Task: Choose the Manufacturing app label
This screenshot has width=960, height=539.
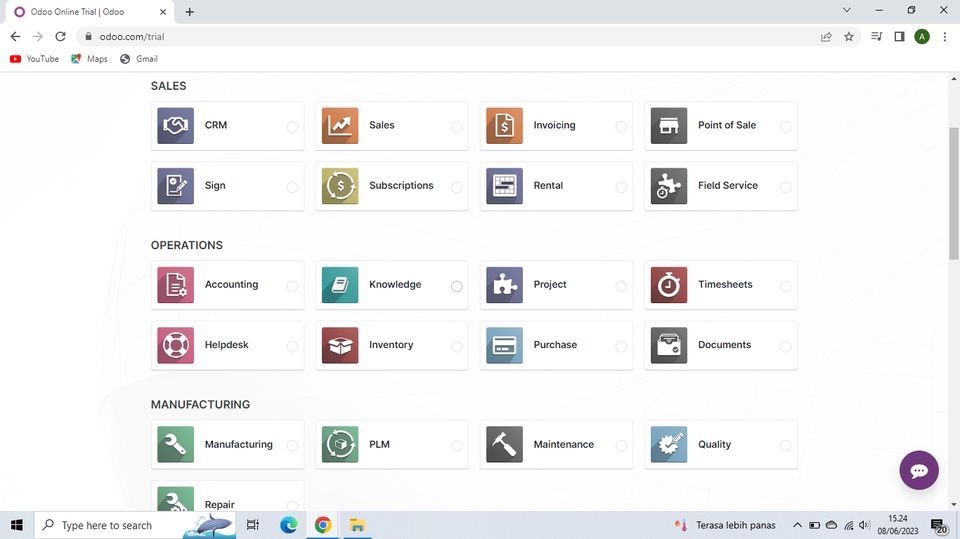Action: click(x=238, y=445)
